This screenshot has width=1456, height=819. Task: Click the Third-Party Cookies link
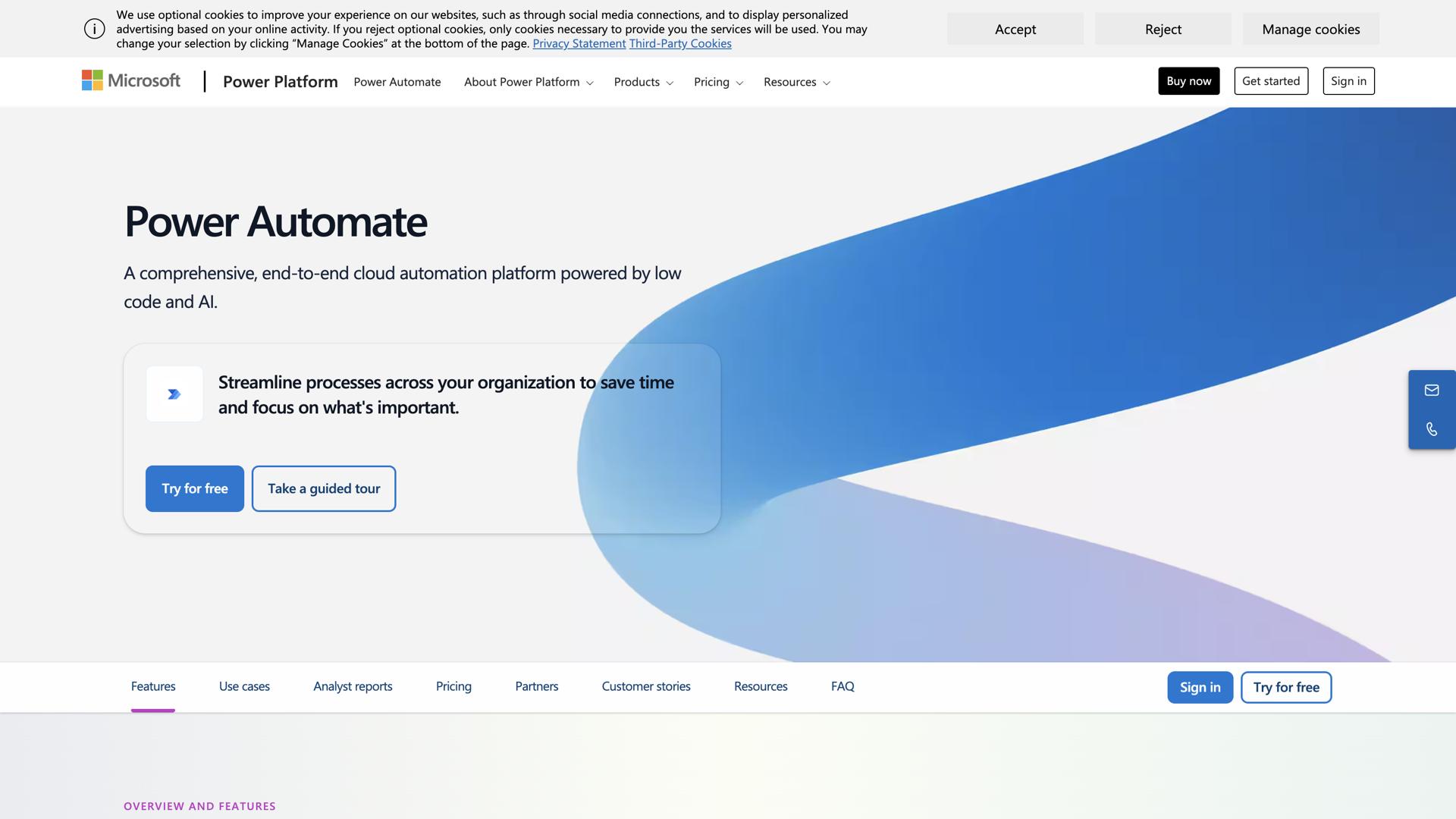679,43
